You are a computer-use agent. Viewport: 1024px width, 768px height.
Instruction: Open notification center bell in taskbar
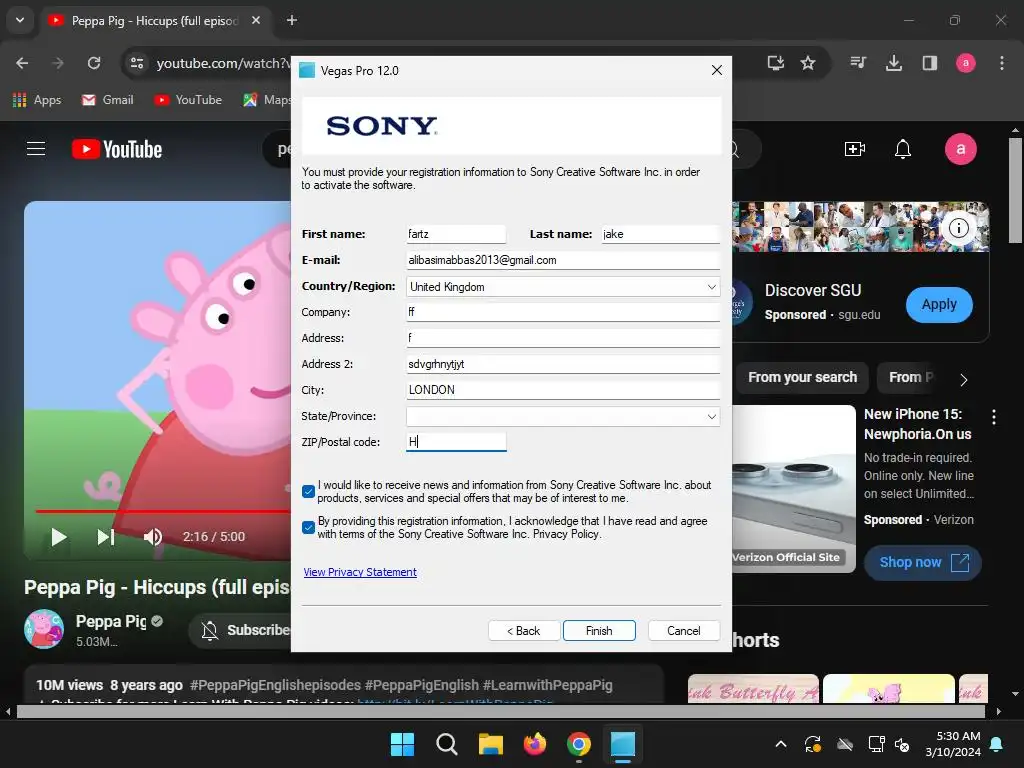pos(997,744)
